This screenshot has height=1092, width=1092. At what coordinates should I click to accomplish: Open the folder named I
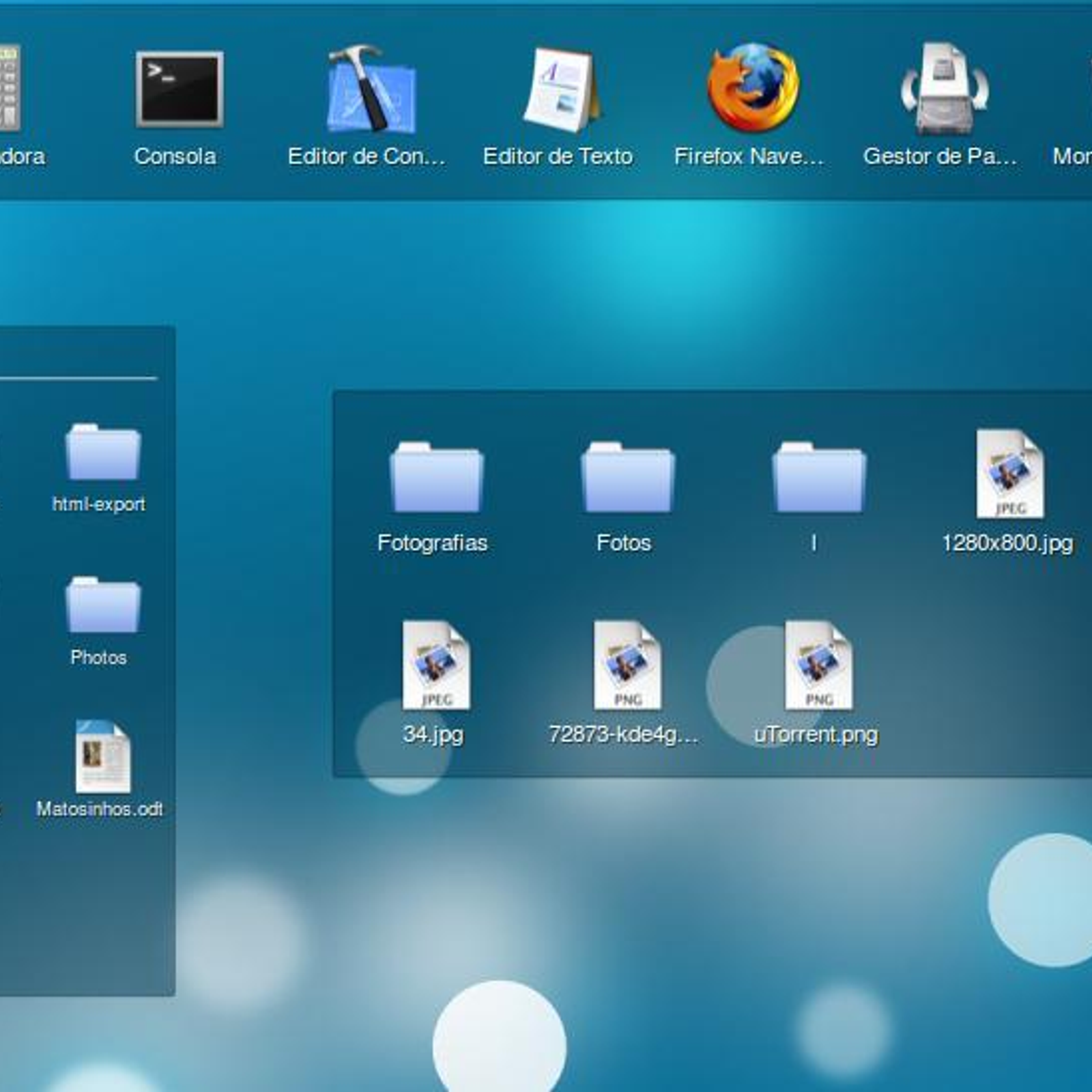(819, 477)
